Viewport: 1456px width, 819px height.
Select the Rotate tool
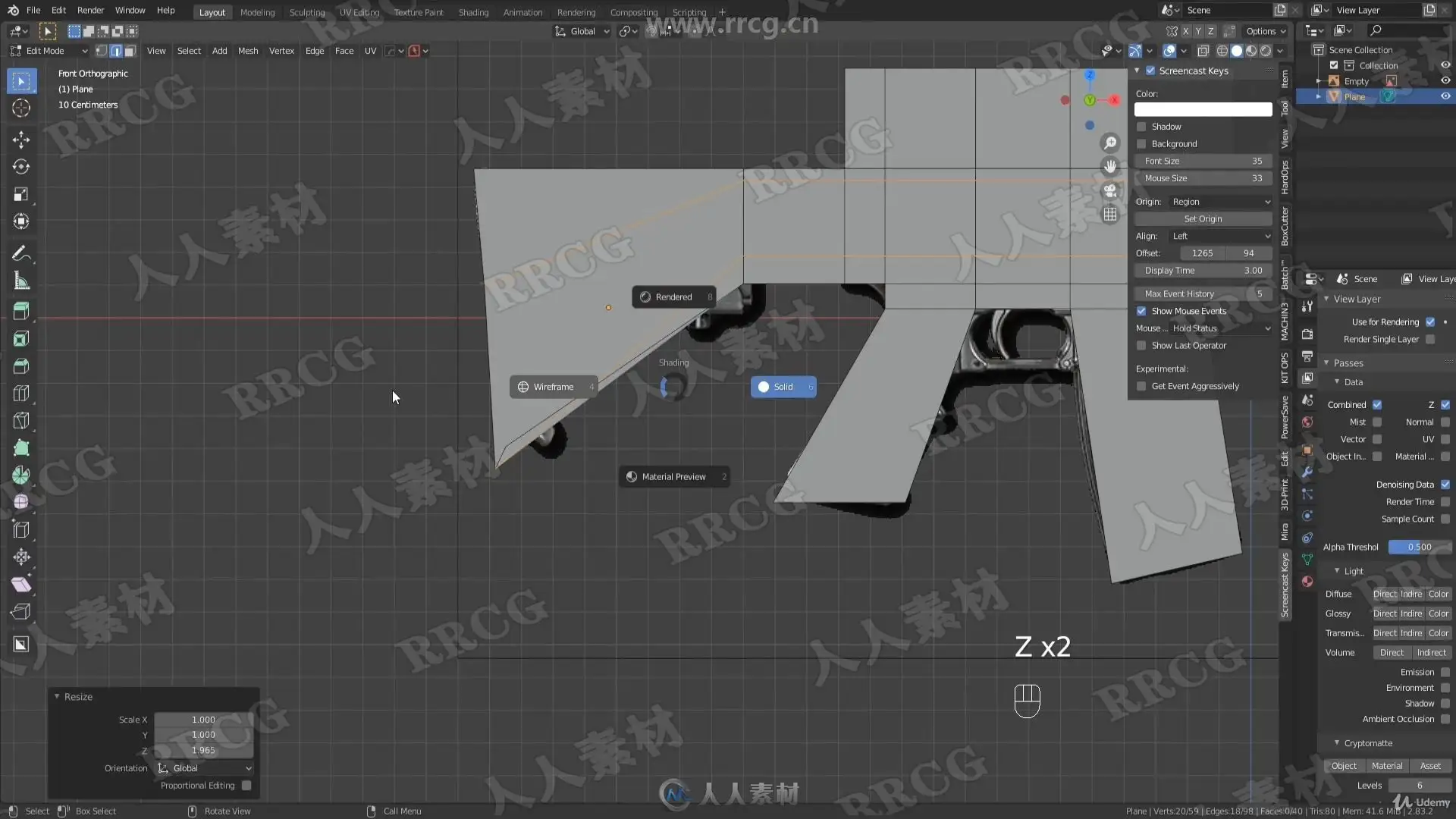click(21, 167)
